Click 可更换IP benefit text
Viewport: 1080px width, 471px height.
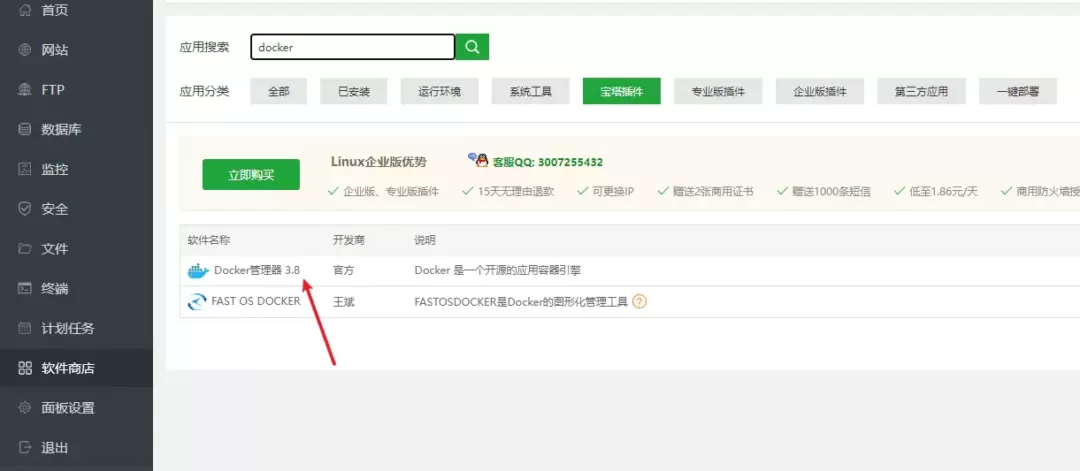coord(613,191)
